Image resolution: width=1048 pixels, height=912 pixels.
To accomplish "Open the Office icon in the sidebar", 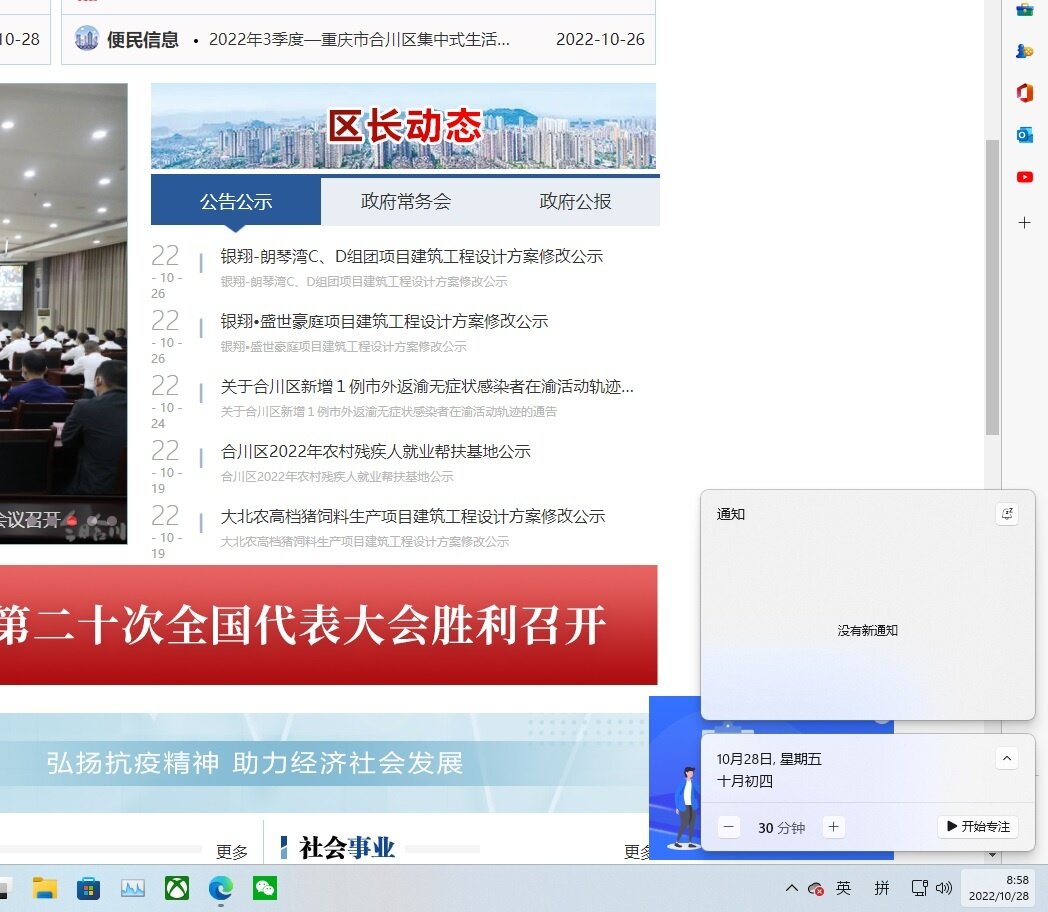I will (1024, 93).
